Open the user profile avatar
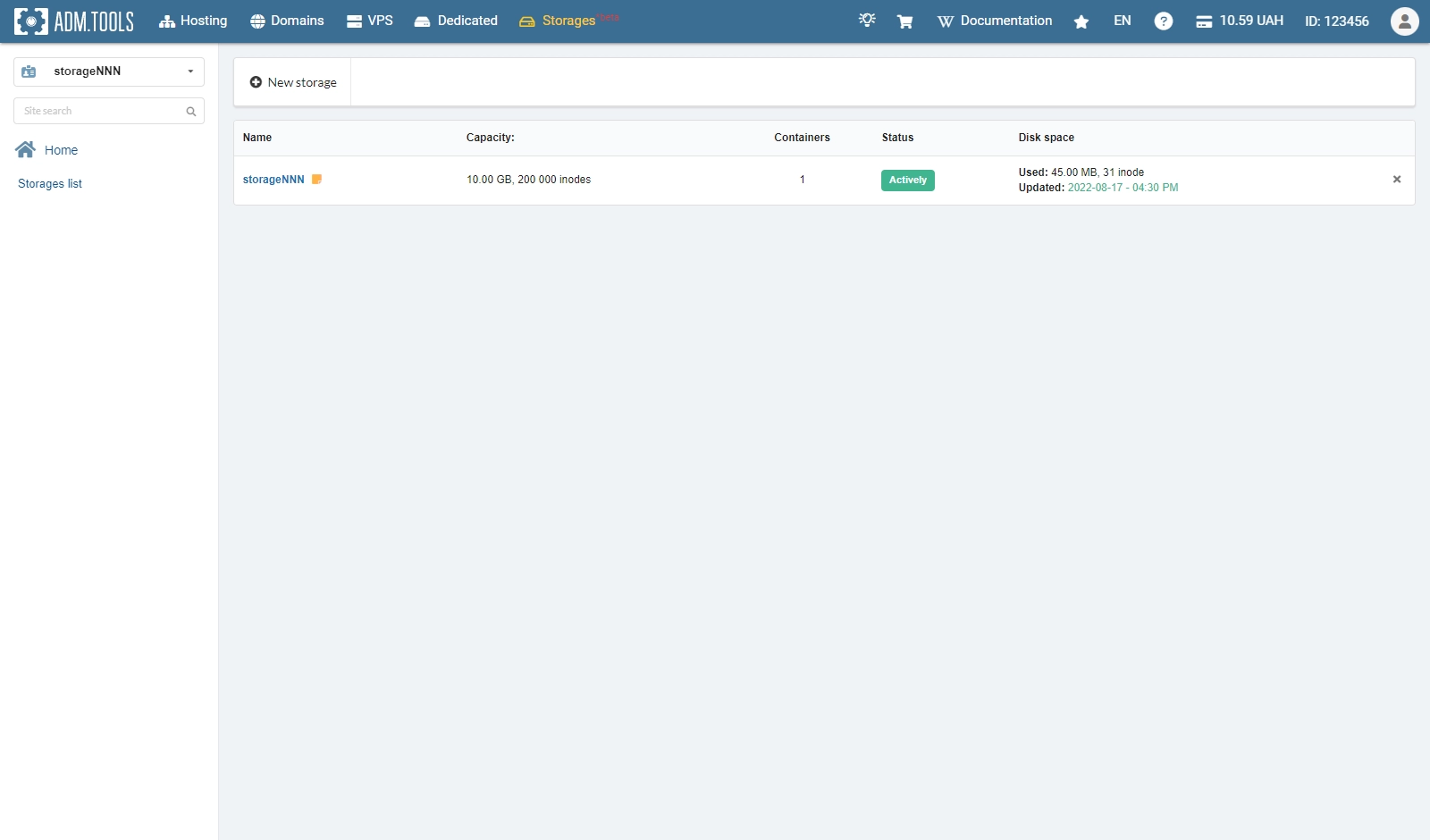 click(1404, 21)
